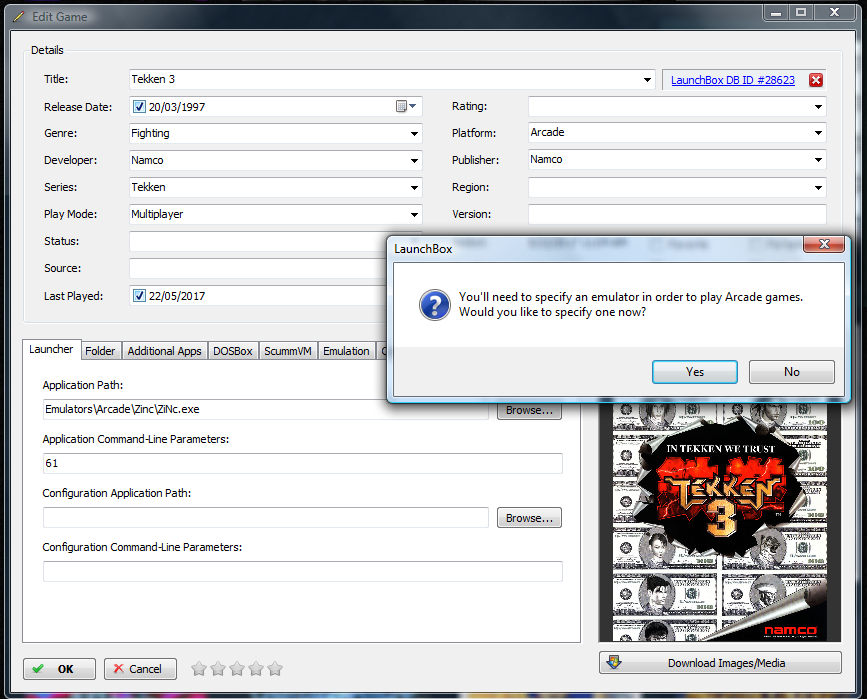The image size is (867, 699).
Task: Click Yes to specify an emulator
Action: coord(694,372)
